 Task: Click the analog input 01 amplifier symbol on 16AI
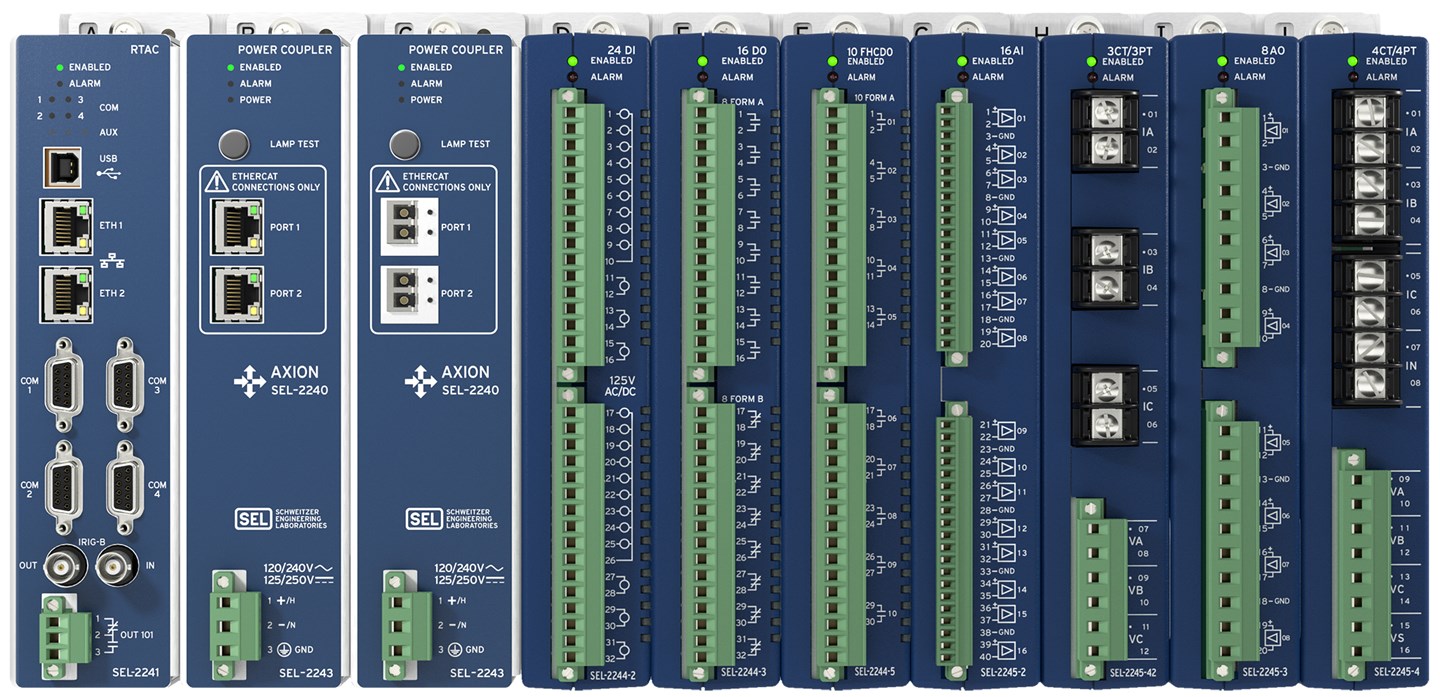(x=1006, y=118)
